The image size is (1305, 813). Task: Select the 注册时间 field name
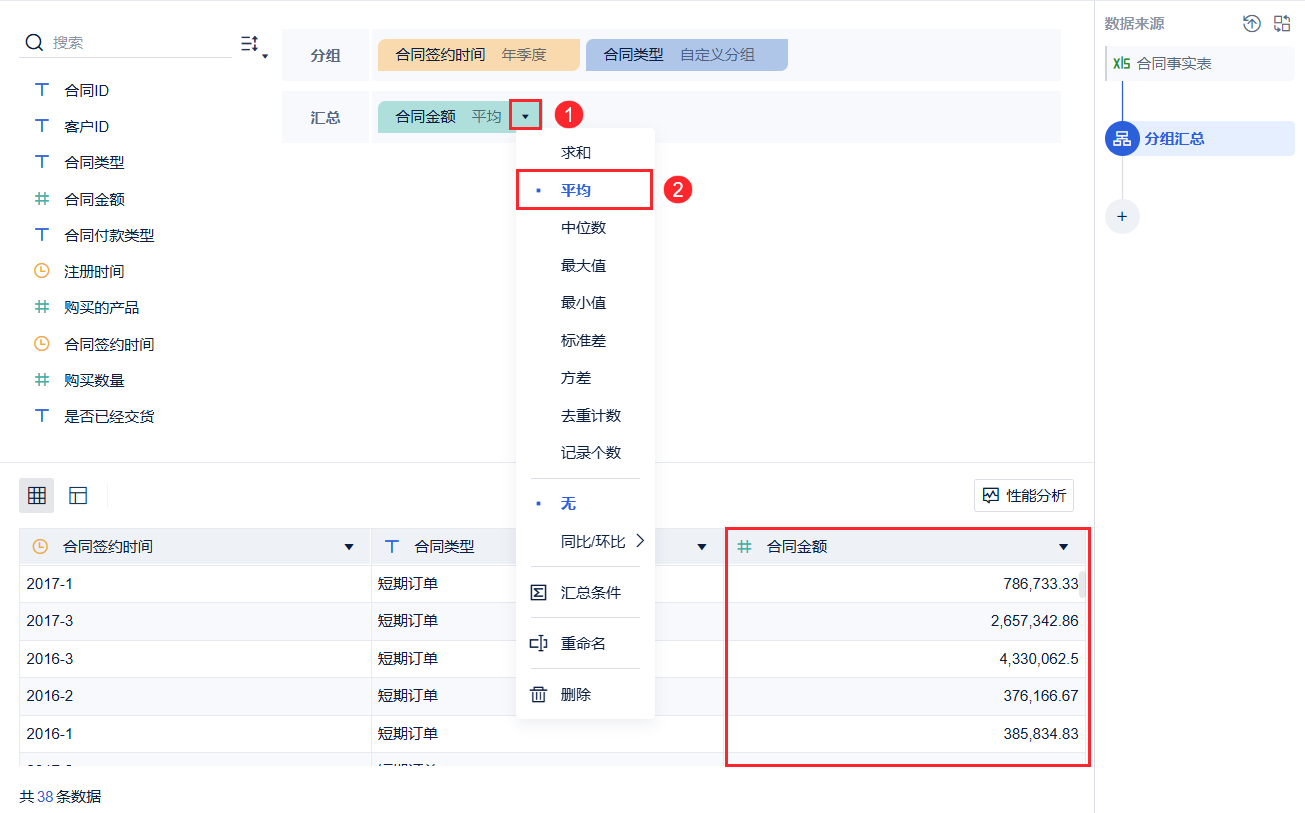[x=94, y=271]
